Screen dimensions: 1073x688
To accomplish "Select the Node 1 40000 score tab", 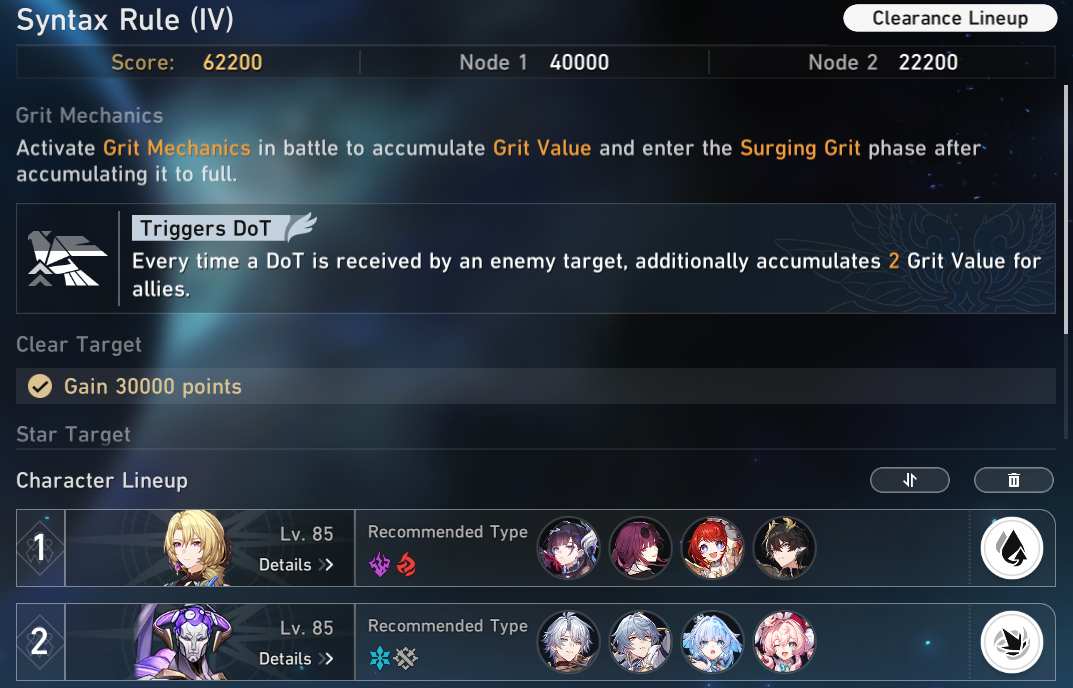I will click(x=534, y=62).
